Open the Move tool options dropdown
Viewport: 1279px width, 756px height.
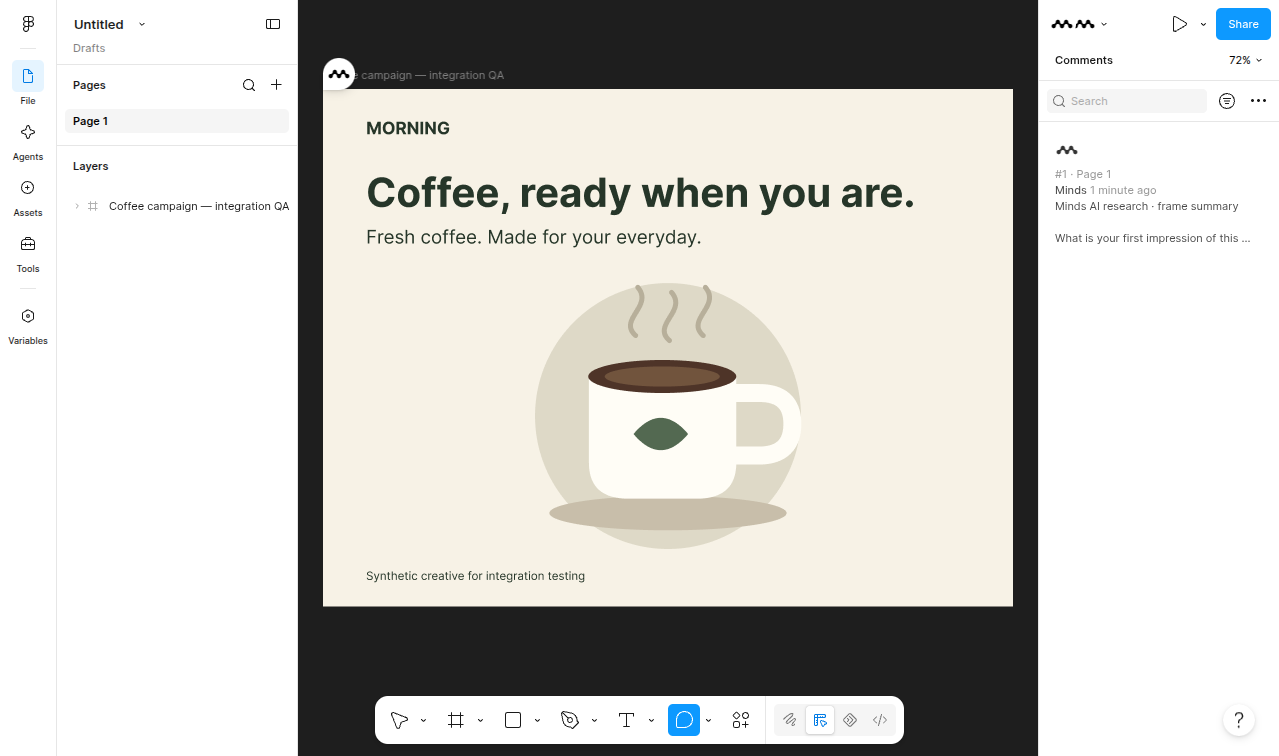click(424, 720)
